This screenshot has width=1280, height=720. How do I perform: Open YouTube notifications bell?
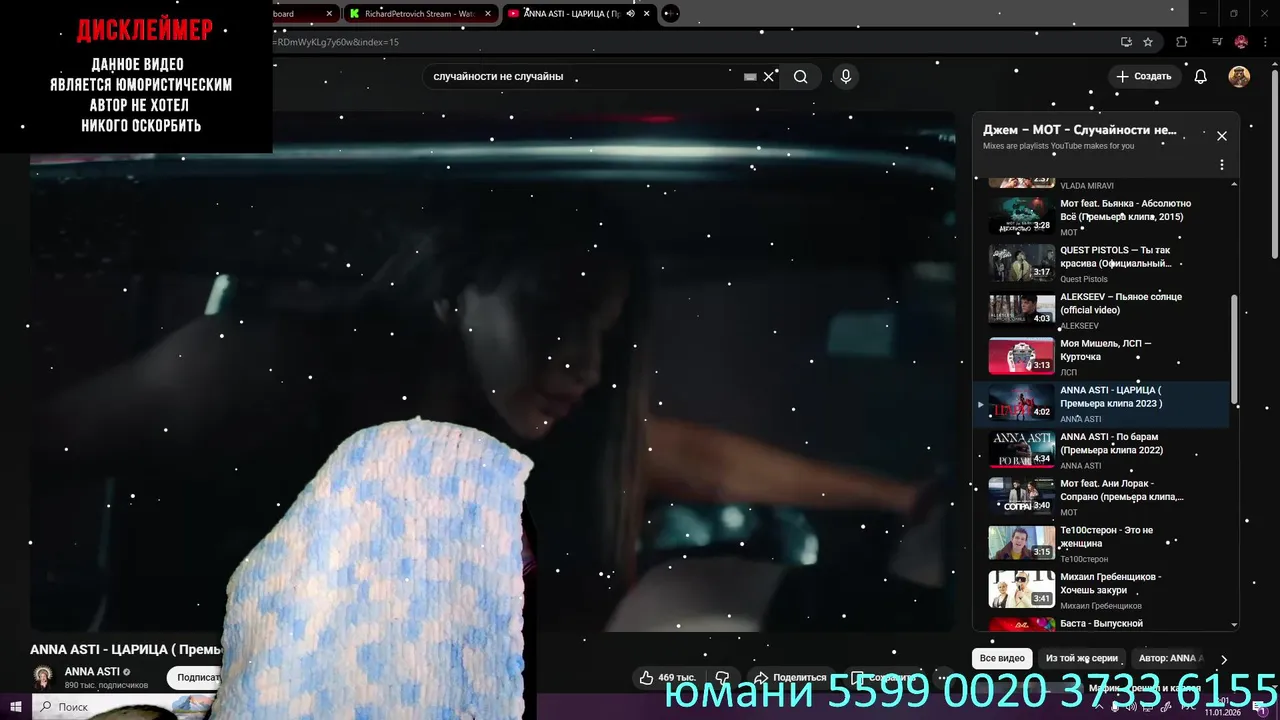(x=1201, y=77)
